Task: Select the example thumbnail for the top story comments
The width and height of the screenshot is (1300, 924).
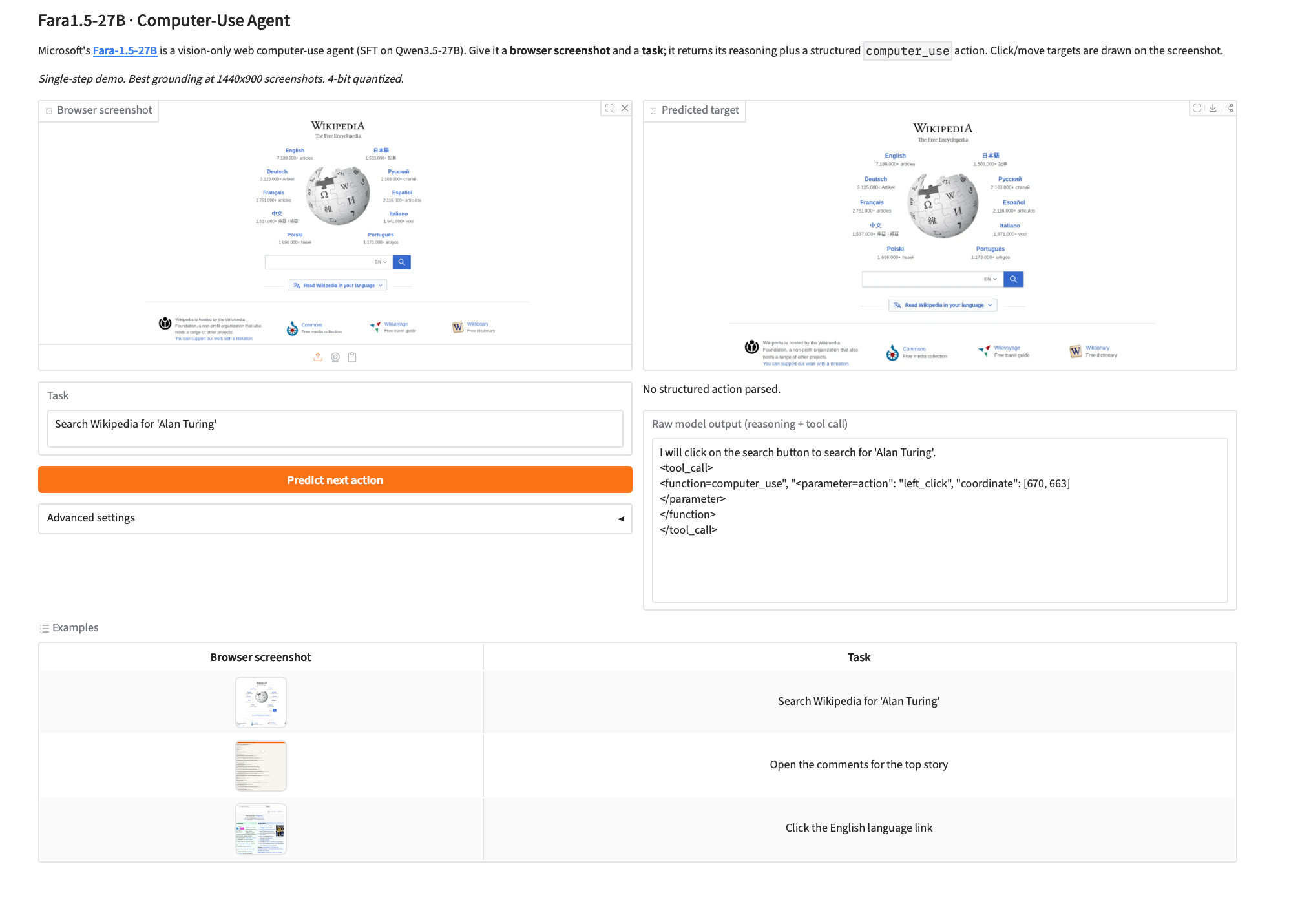Action: click(261, 766)
